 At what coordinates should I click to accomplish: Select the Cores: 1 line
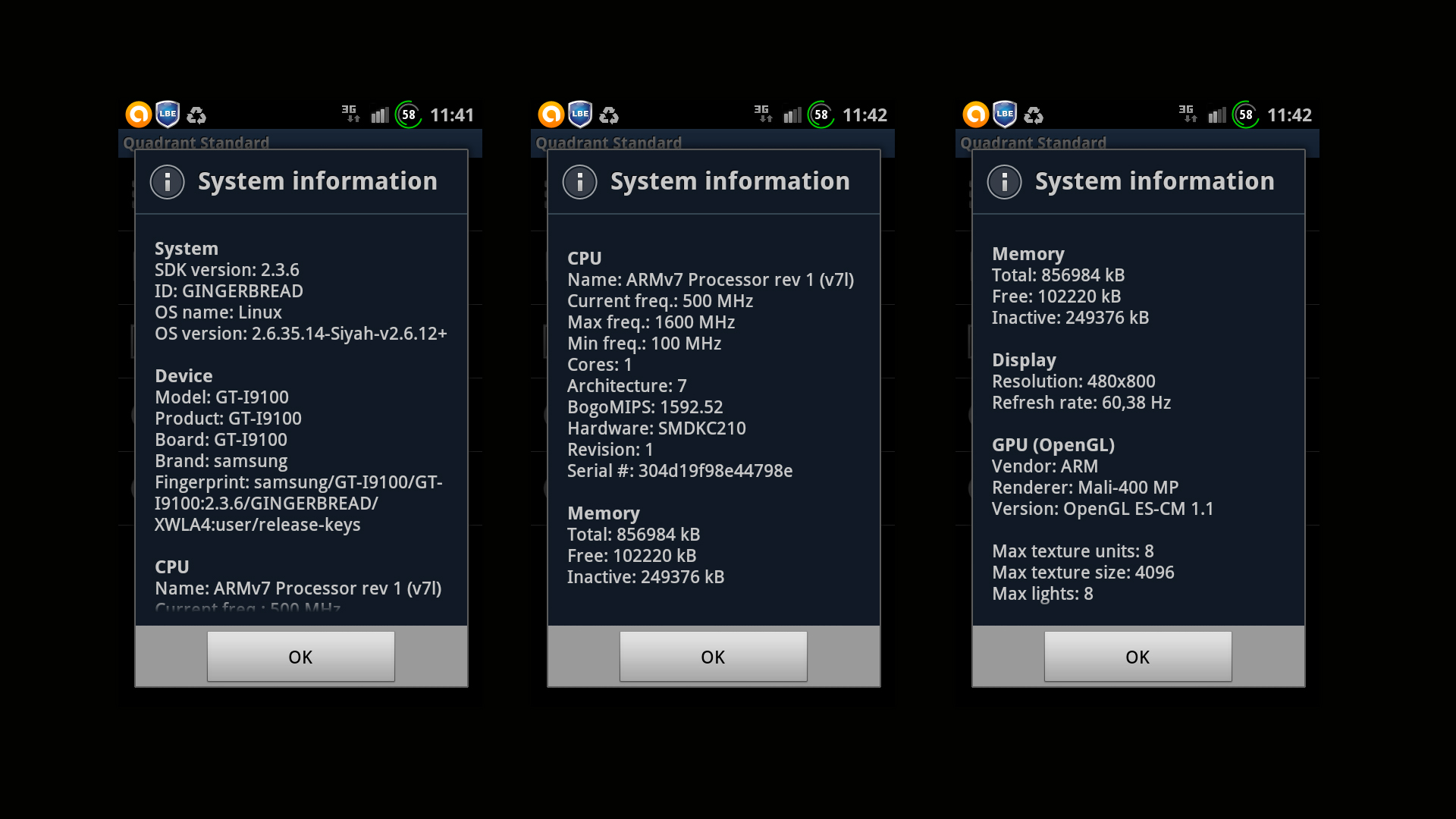coord(600,365)
